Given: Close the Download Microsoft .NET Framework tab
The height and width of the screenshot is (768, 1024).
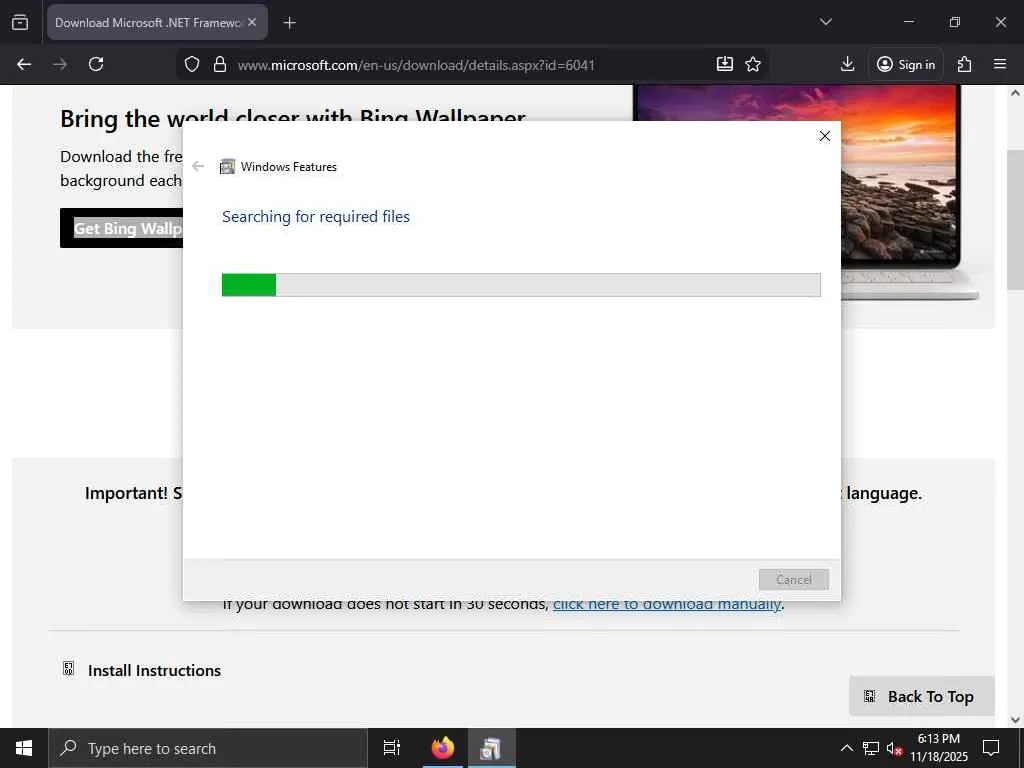Looking at the screenshot, I should tap(252, 22).
